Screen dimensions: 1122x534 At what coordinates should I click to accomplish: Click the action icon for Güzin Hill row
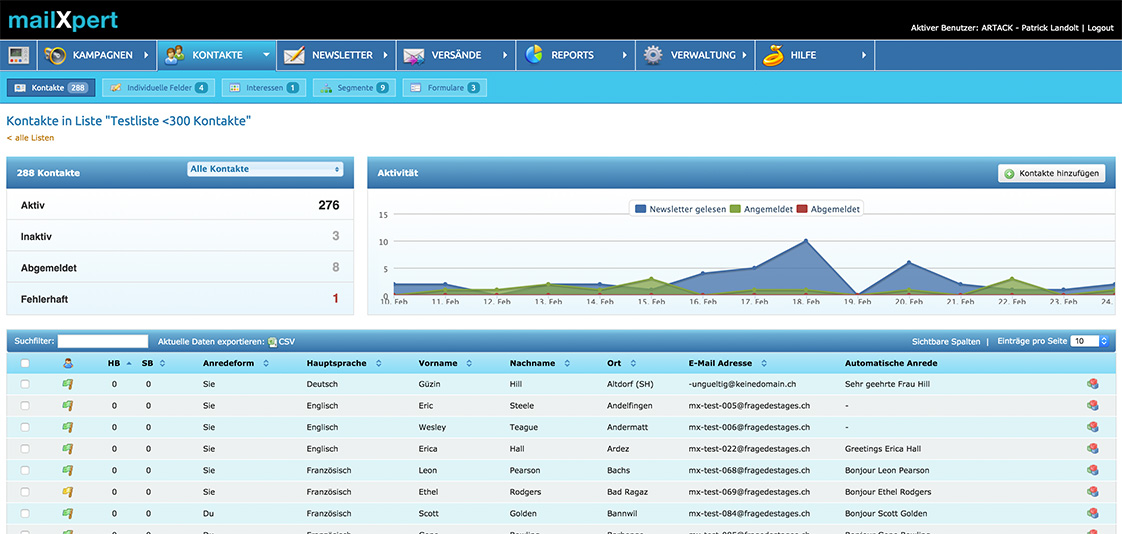pos(1092,384)
